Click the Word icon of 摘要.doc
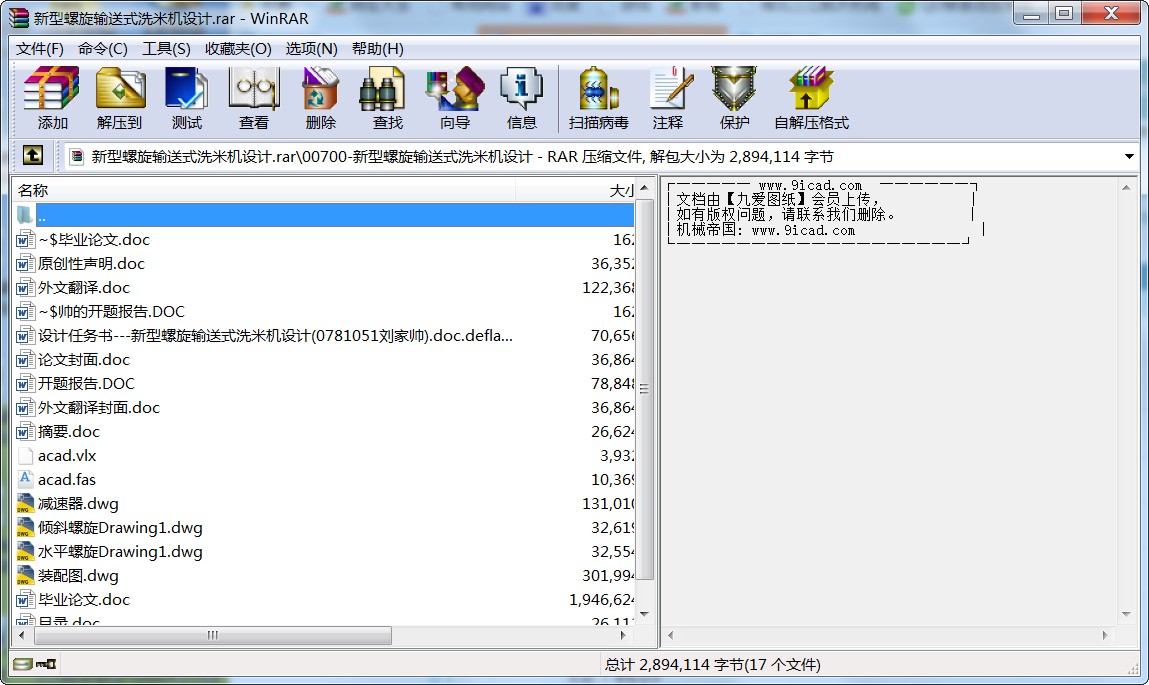This screenshot has width=1149, height=685. pyautogui.click(x=25, y=432)
